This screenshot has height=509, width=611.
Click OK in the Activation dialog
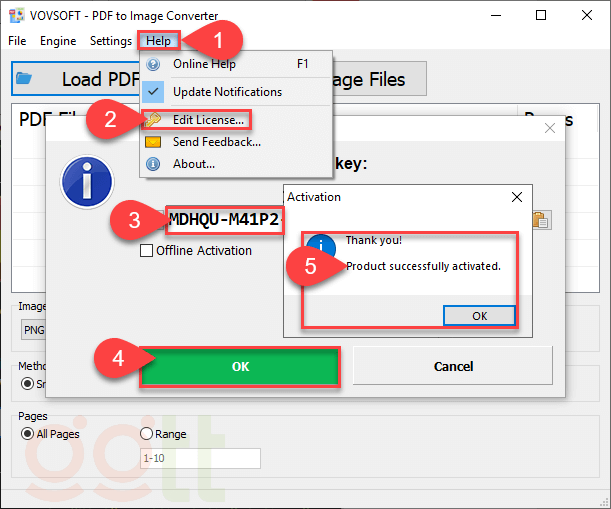click(x=479, y=316)
